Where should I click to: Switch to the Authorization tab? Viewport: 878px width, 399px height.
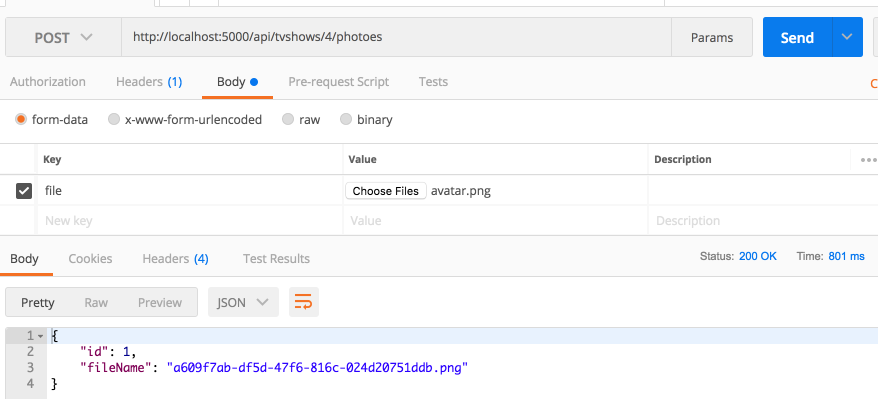[48, 82]
